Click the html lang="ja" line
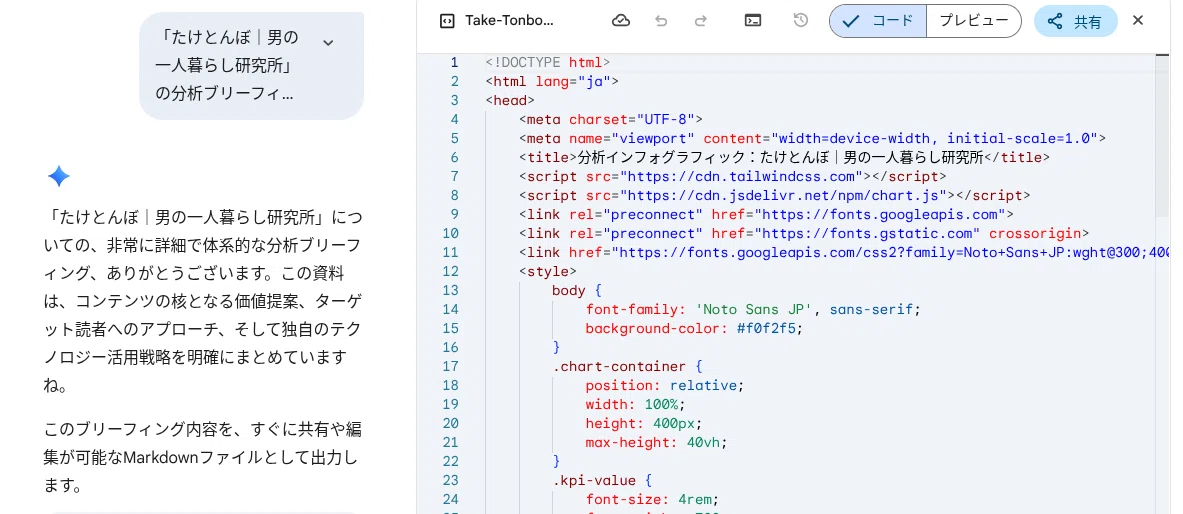The height and width of the screenshot is (514, 1183). point(552,81)
